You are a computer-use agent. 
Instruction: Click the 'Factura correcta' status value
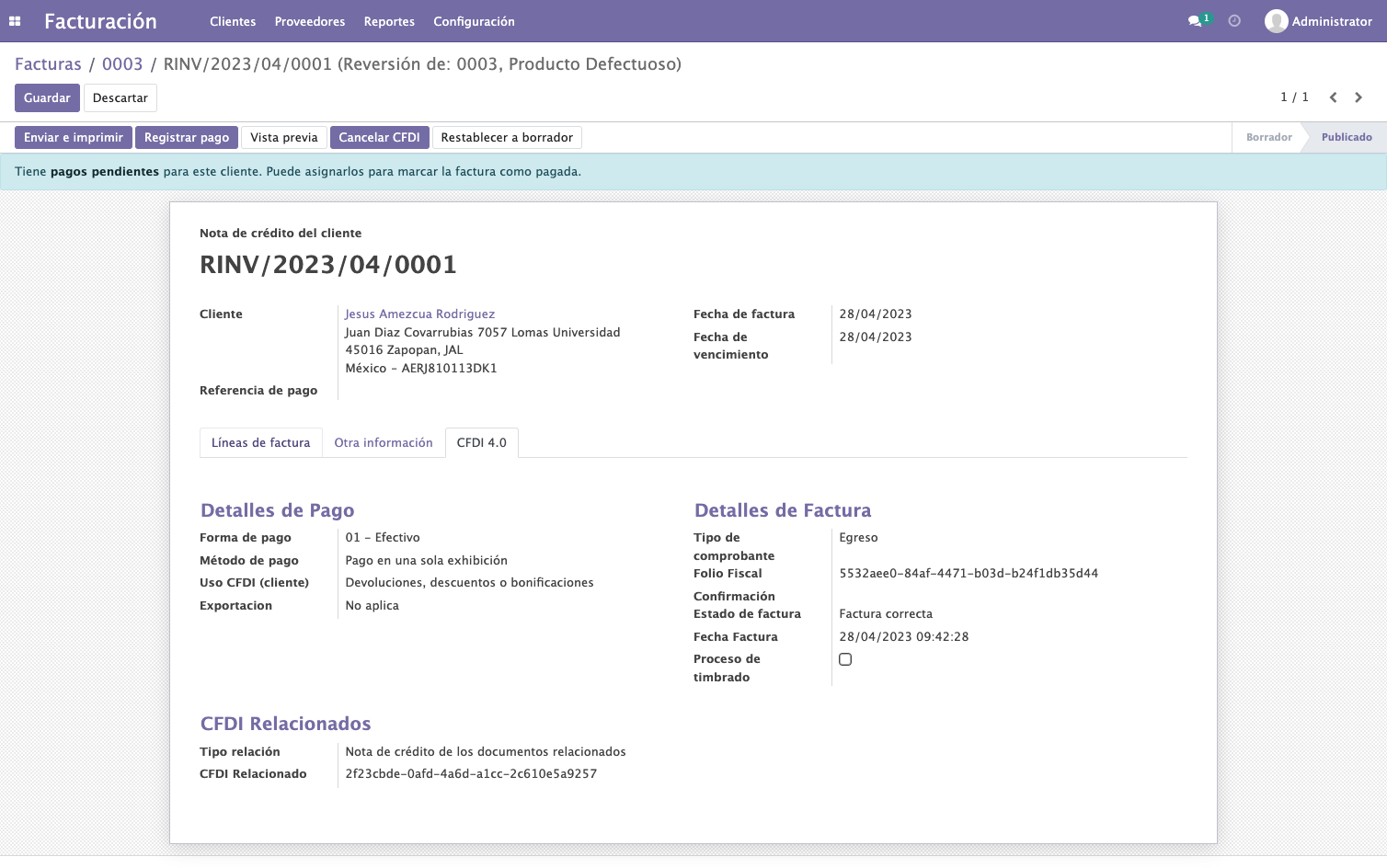point(886,614)
